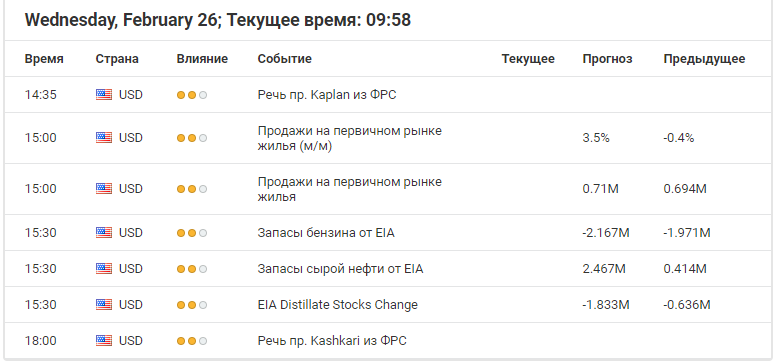Image resolution: width=773 pixels, height=362 pixels.
Task: Click the impact dots for Запасы сырой нефти
Action: pyautogui.click(x=192, y=269)
